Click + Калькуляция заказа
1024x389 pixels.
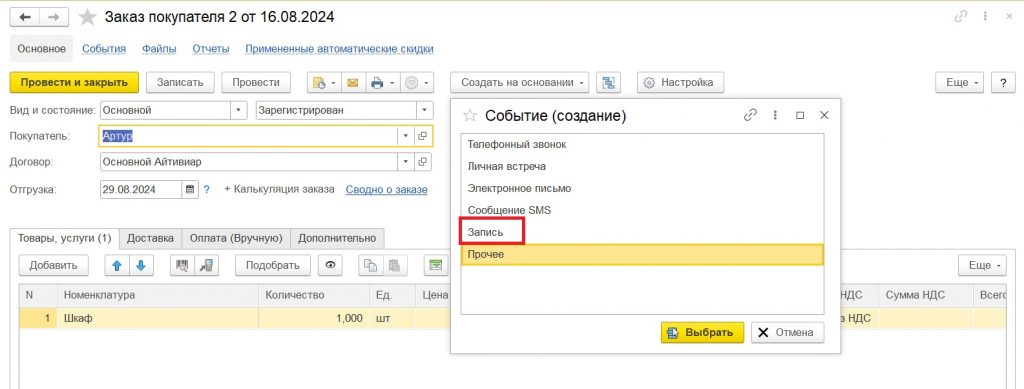[x=280, y=189]
